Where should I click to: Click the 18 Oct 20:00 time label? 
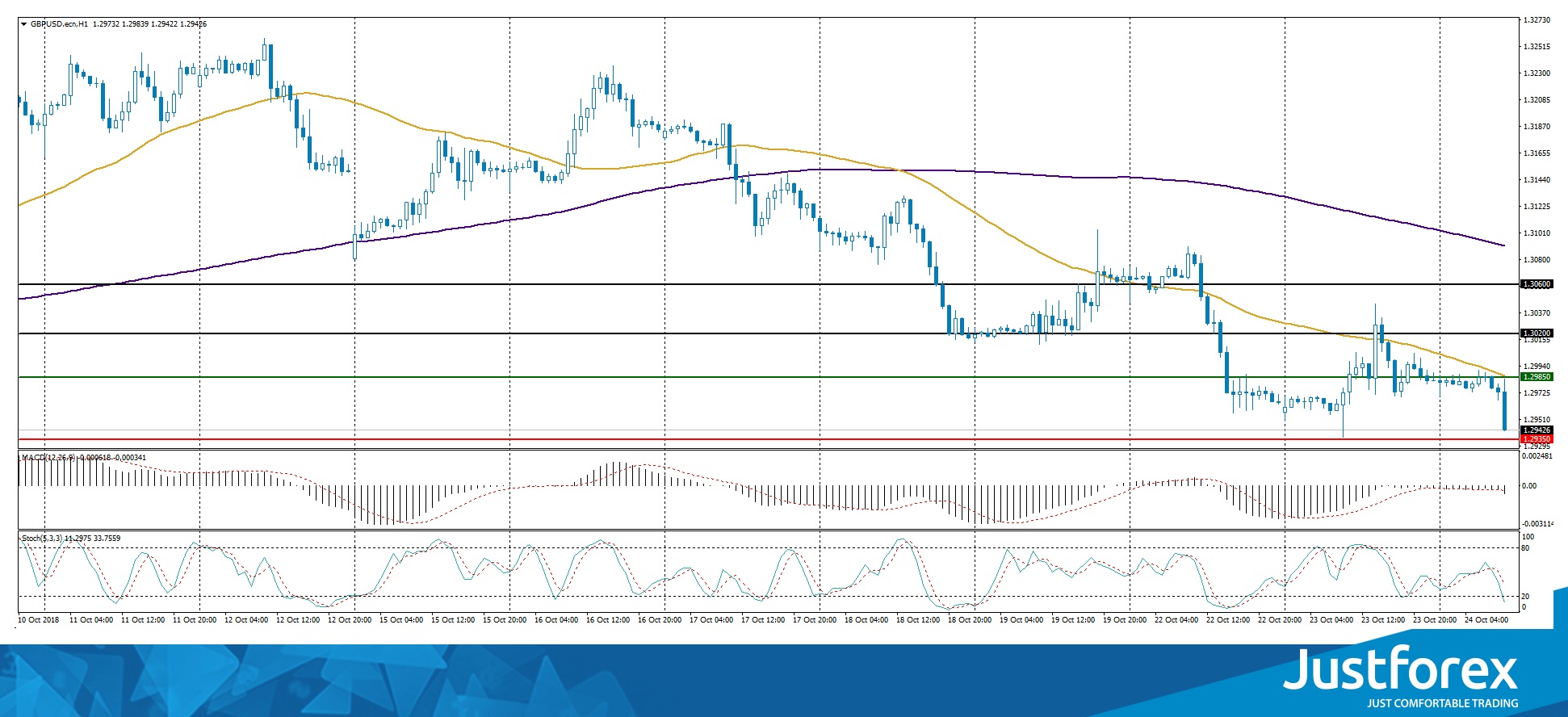coord(970,620)
